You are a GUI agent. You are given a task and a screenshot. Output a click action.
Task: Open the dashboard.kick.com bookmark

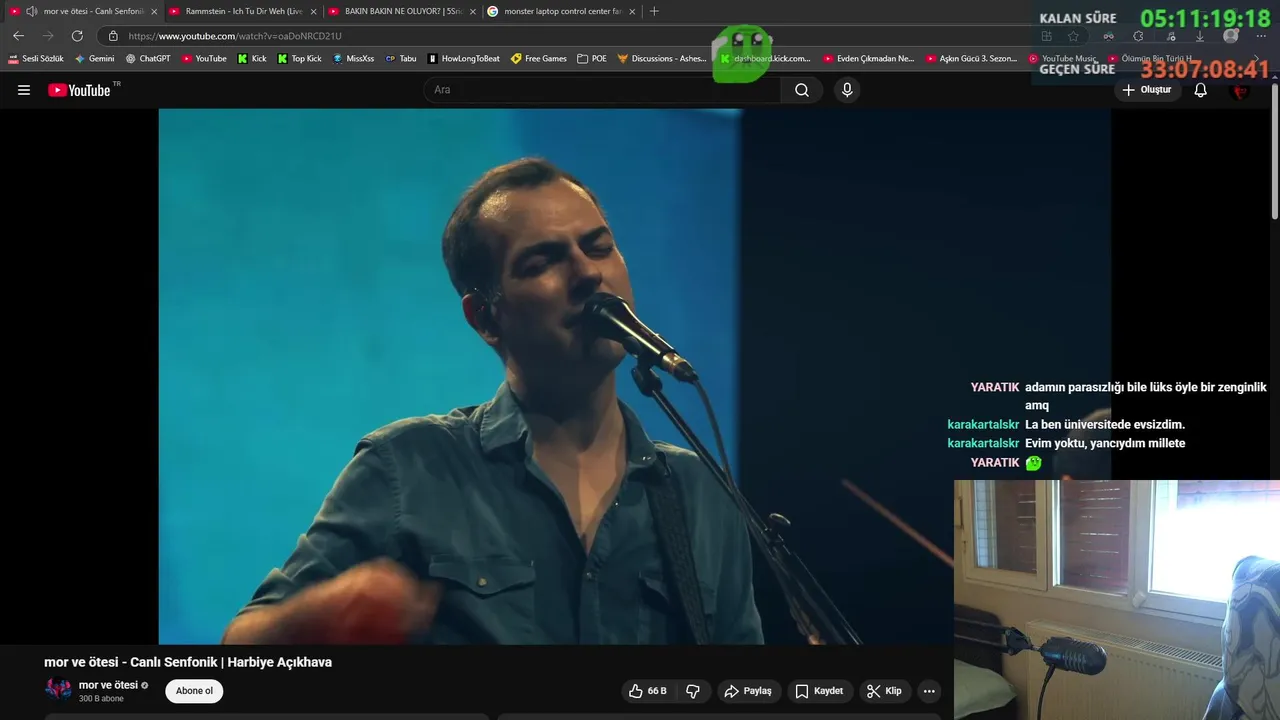[x=766, y=59]
